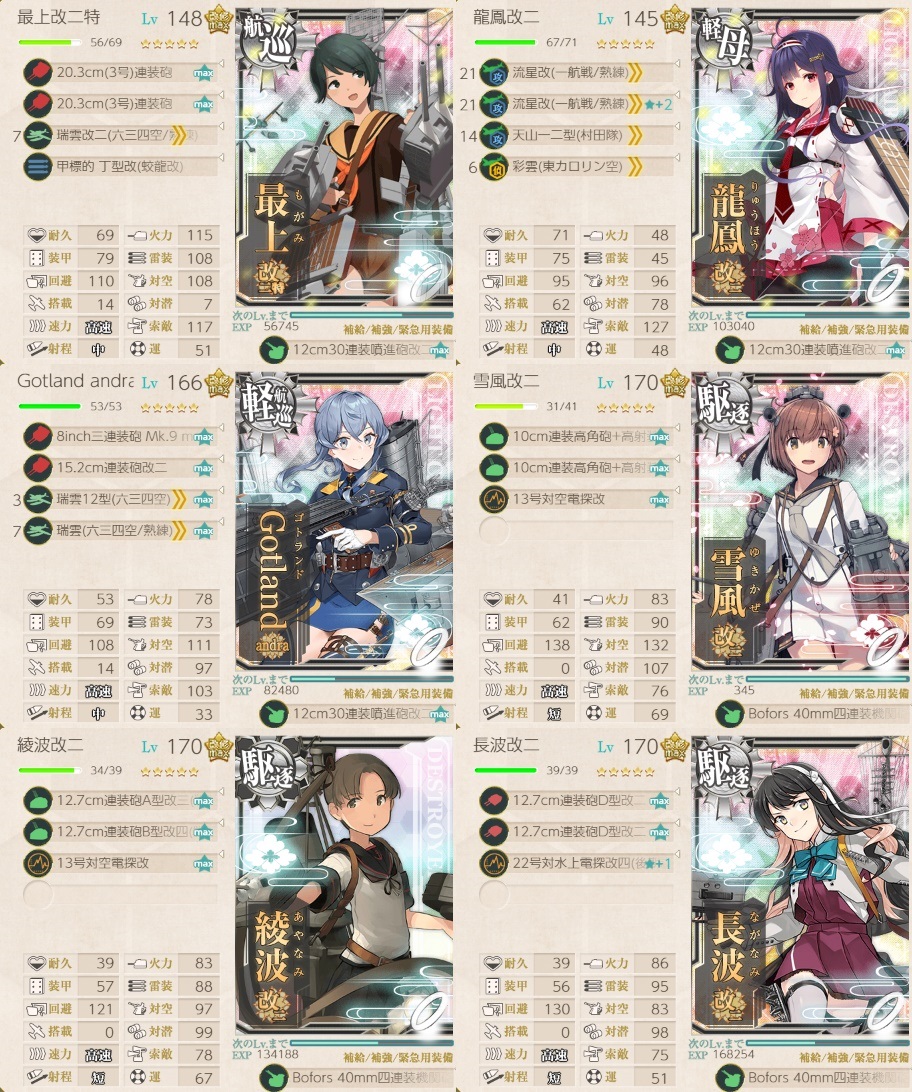Select Yukikaze's 13号対空電探改 radar icon
Viewport: 912px width, 1092px height.
(494, 499)
